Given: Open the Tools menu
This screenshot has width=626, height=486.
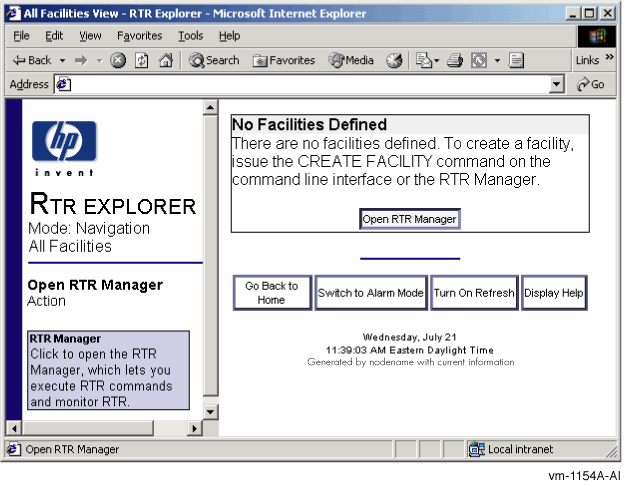Looking at the screenshot, I should click(x=190, y=36).
